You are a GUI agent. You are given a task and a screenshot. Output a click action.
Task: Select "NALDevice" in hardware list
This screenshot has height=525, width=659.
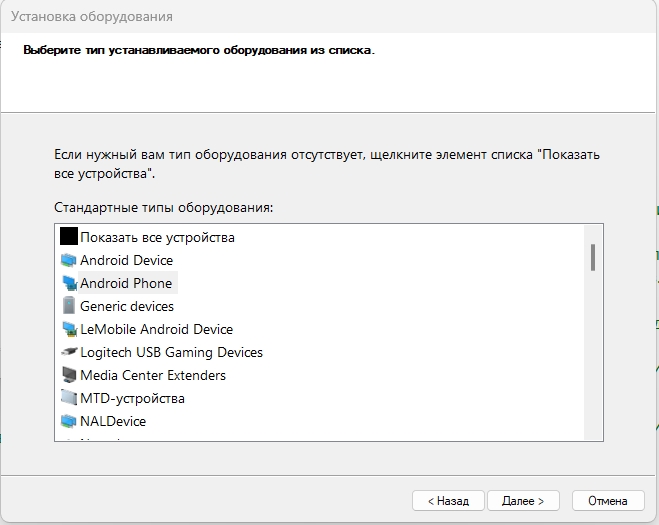click(x=113, y=421)
